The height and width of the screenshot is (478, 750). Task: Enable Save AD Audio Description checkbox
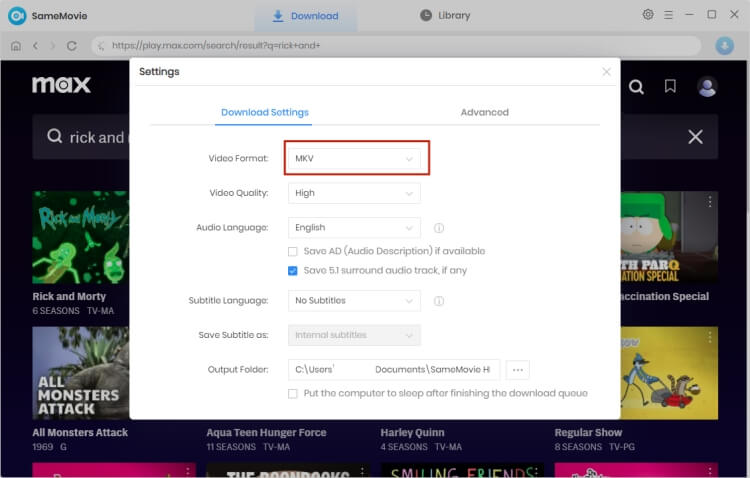click(x=293, y=252)
